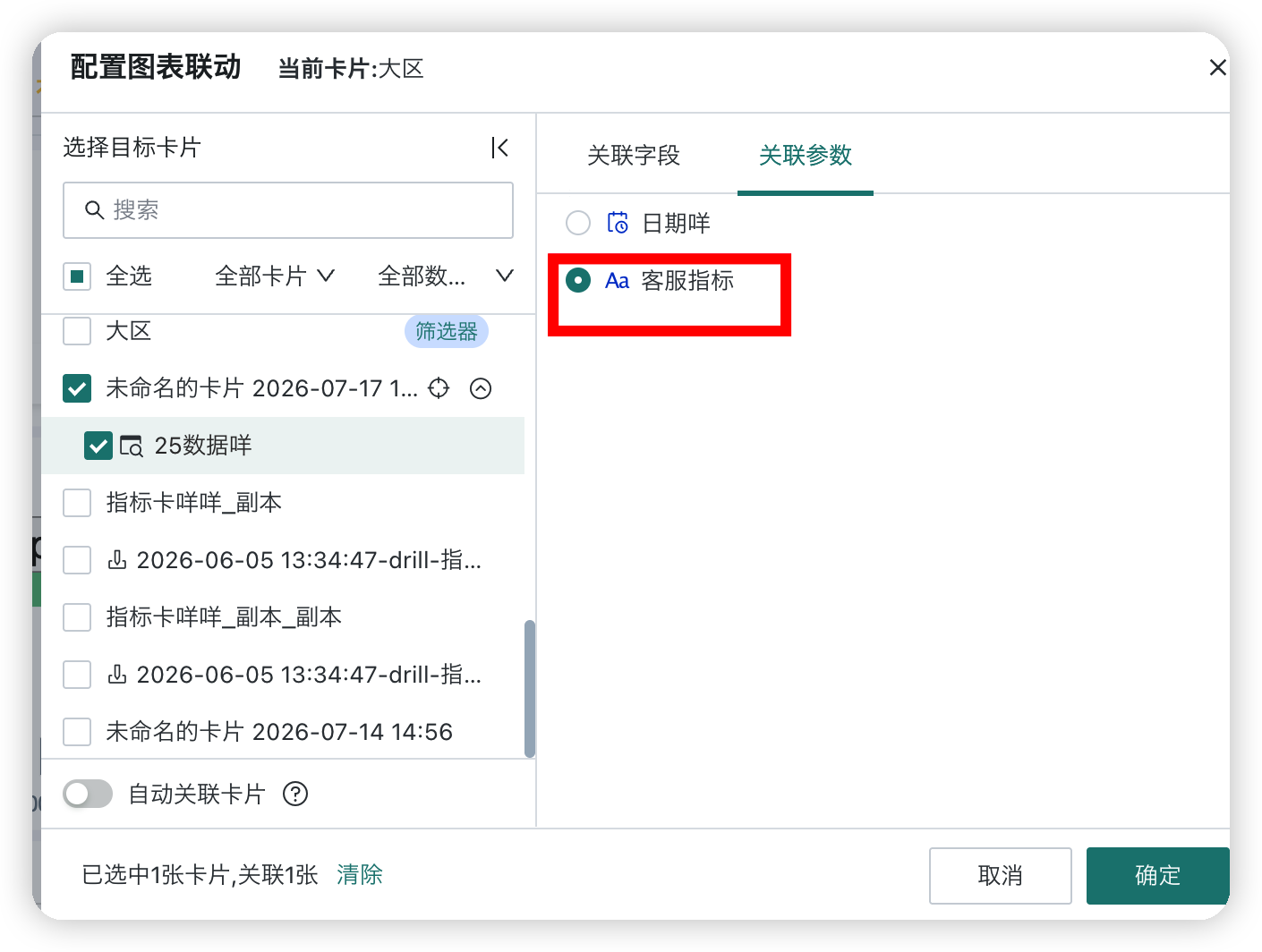Toggle the 全选 checkbox
Viewport: 1262px width, 952px height.
(77, 276)
